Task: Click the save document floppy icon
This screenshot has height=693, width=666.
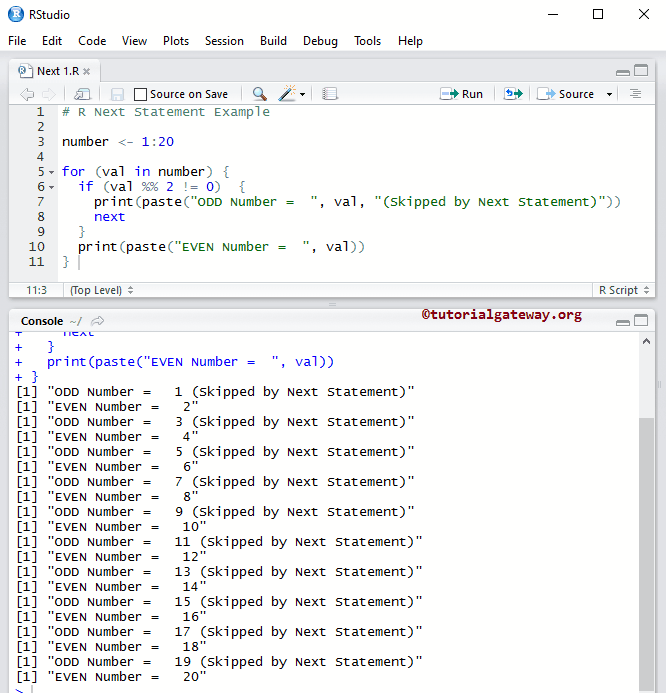Action: [117, 94]
